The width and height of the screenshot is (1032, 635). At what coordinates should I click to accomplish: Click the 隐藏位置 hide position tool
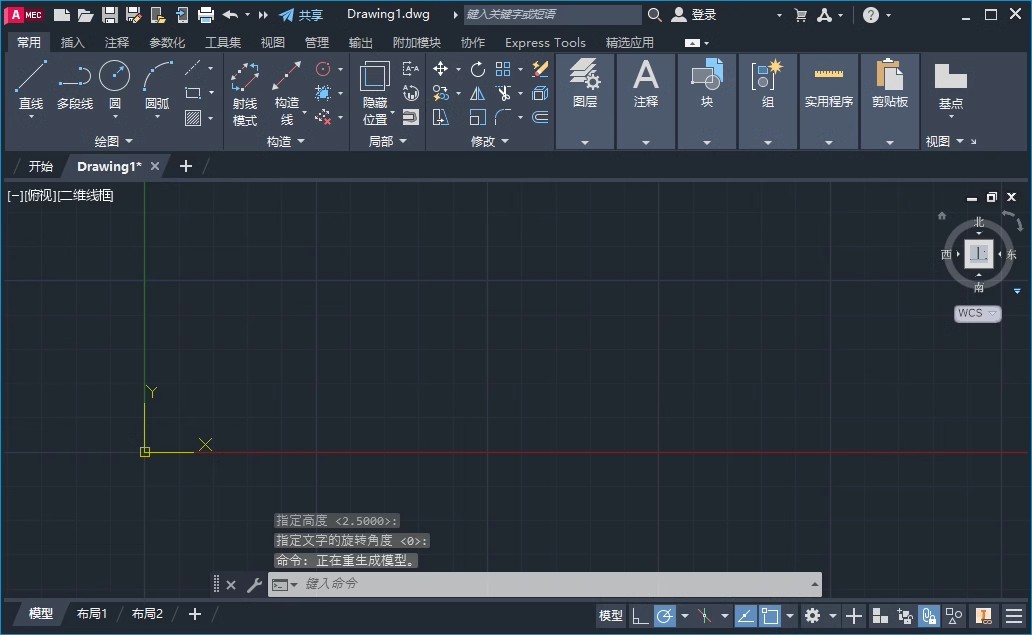(375, 93)
